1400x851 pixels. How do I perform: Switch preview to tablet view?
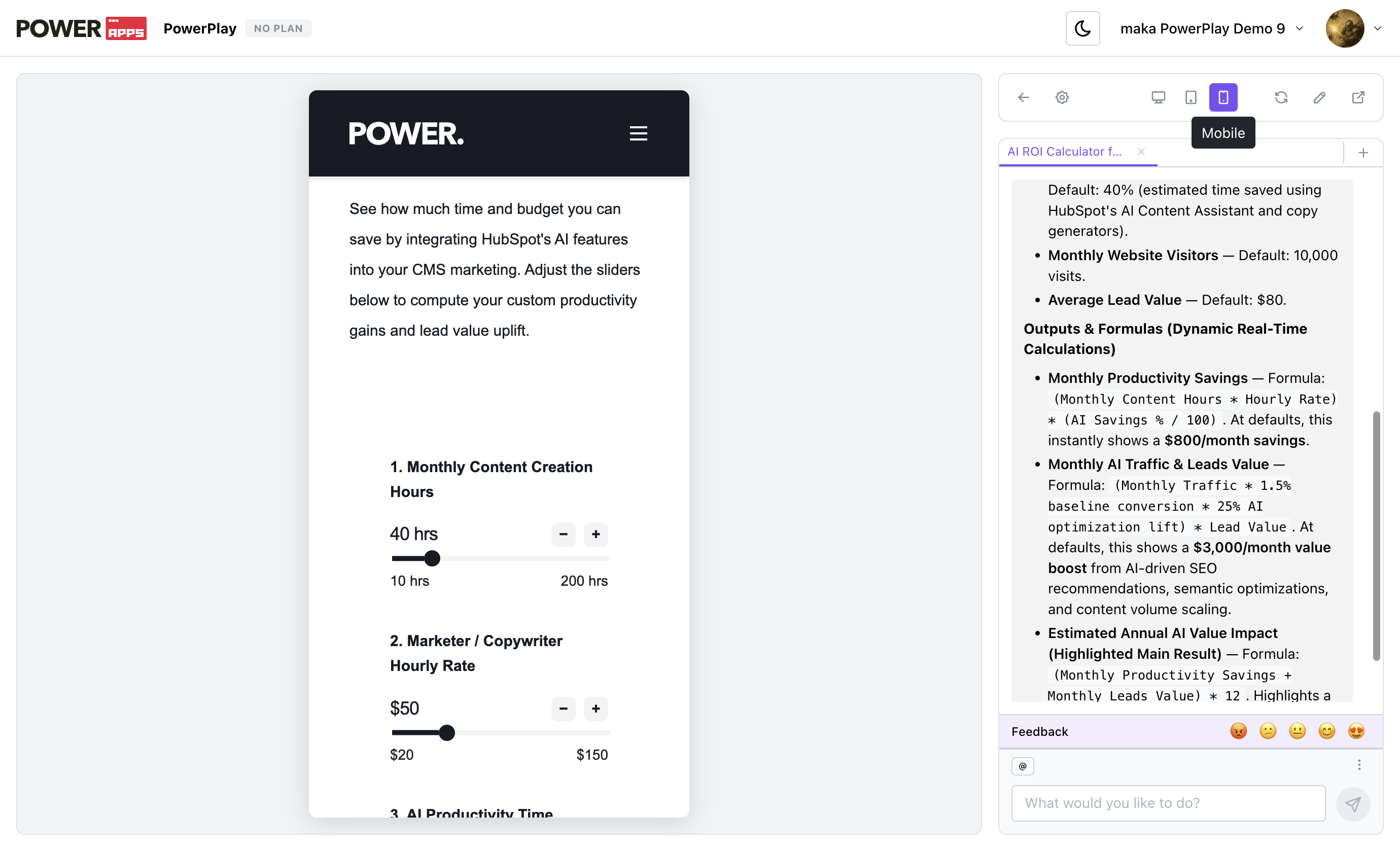pyautogui.click(x=1191, y=98)
